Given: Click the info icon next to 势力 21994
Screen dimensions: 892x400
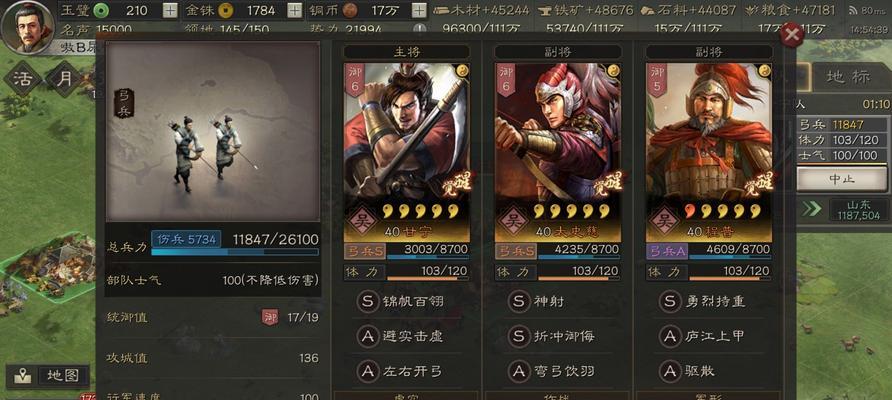Looking at the screenshot, I should (419, 30).
